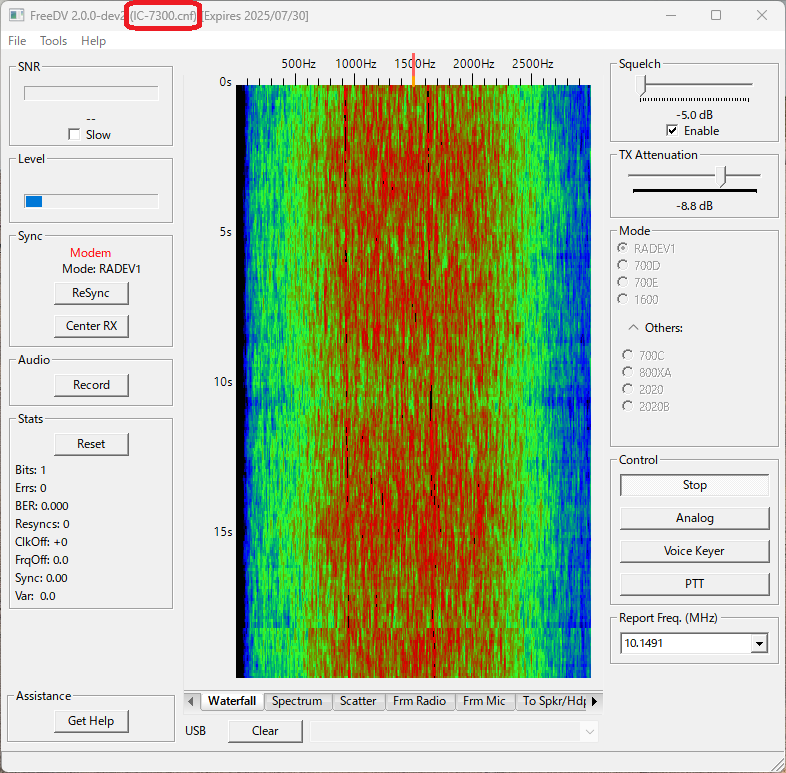Viewport: 786px width, 773px height.
Task: Click the FreeDV app icon in title bar
Action: tap(16, 16)
